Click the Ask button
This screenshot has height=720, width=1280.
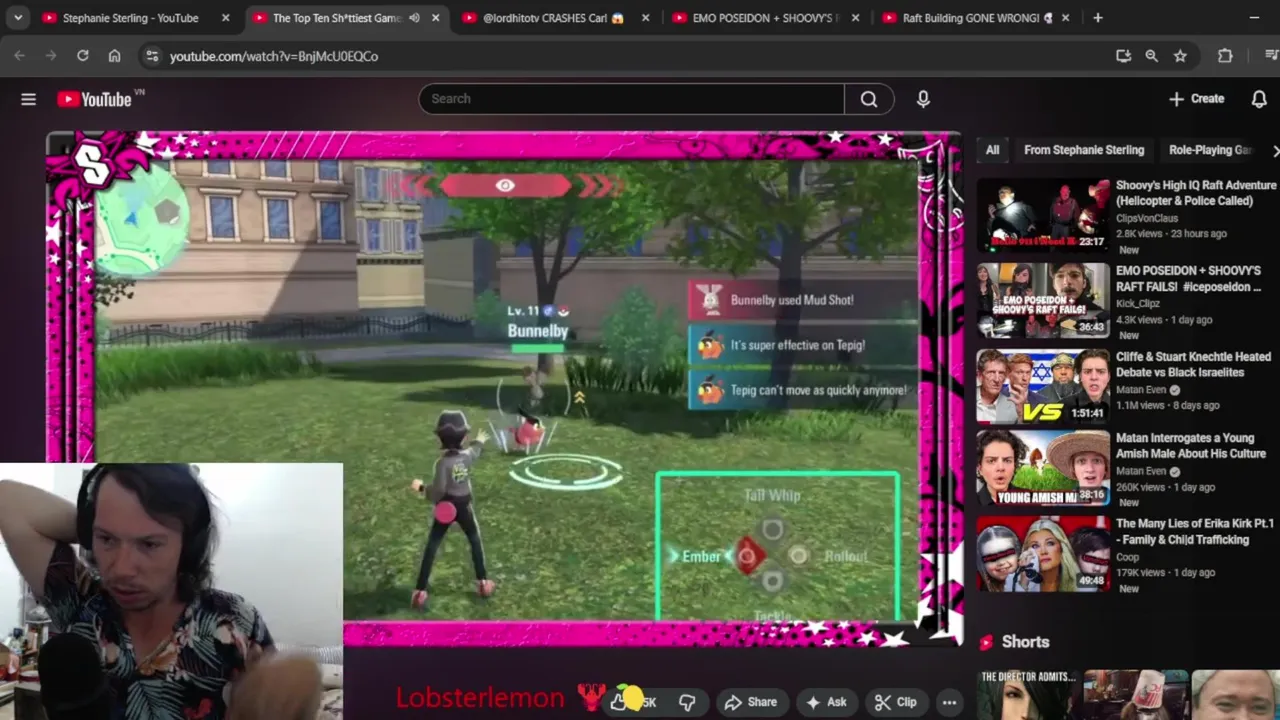click(x=826, y=702)
